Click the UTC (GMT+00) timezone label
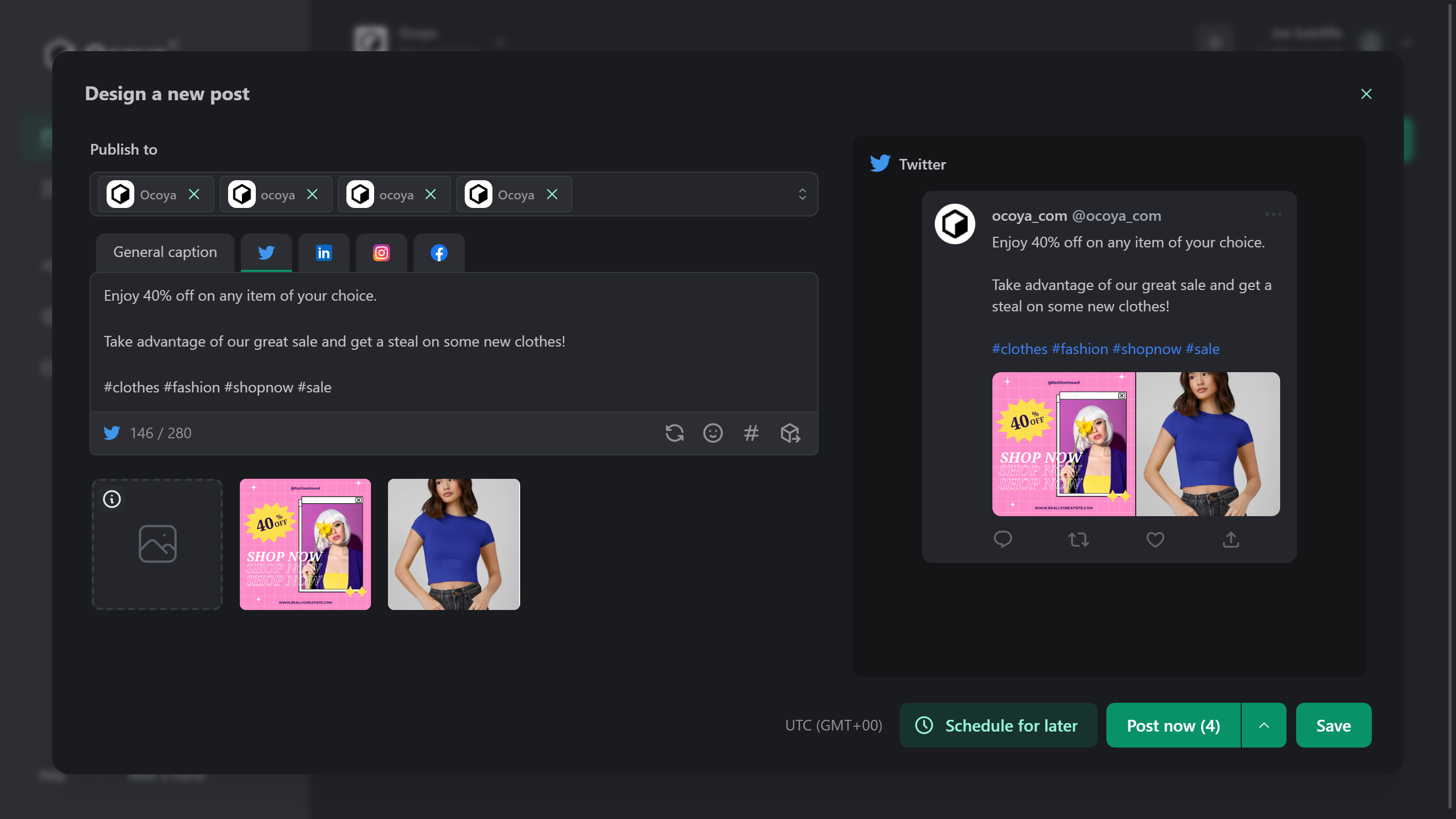The width and height of the screenshot is (1456, 819). coord(833,725)
